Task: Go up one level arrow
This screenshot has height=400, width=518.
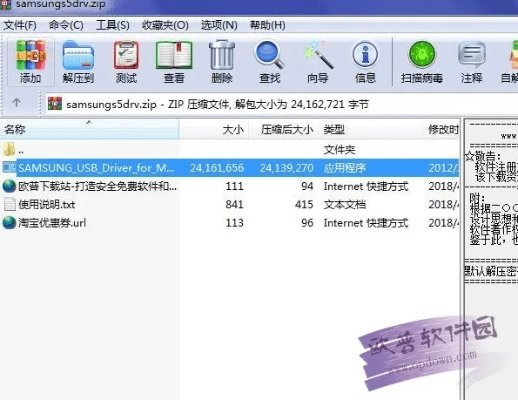Action: pos(16,103)
